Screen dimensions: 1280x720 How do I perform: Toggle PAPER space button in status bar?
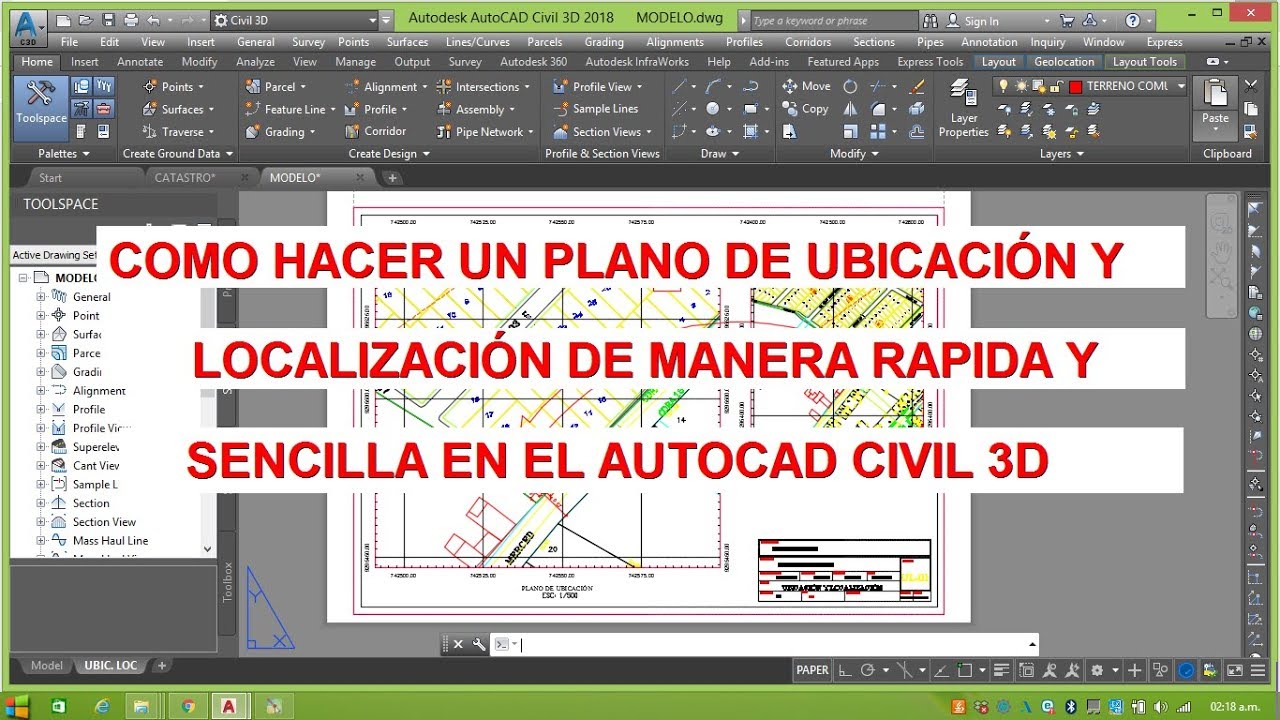coord(812,670)
